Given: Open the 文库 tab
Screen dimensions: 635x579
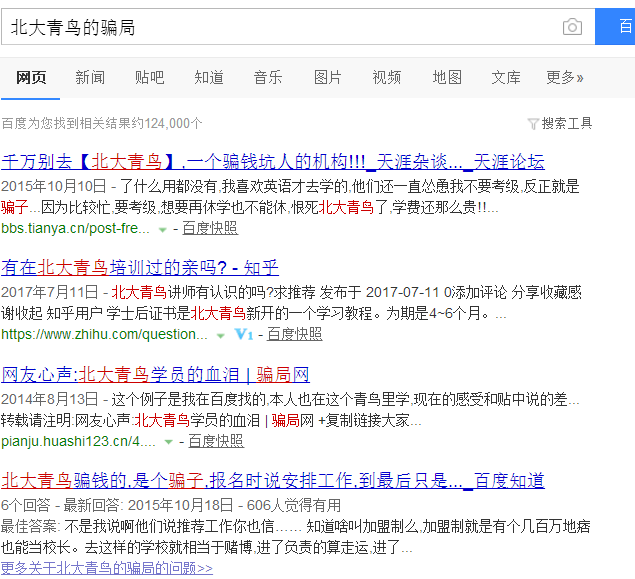Looking at the screenshot, I should tap(506, 77).
